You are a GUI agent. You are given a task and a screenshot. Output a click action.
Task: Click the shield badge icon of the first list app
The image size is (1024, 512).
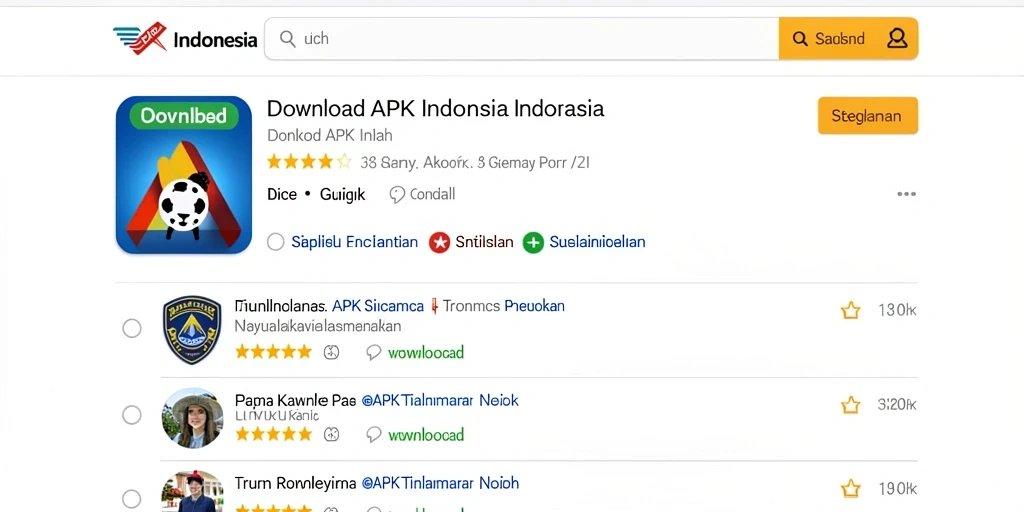pyautogui.click(x=192, y=329)
